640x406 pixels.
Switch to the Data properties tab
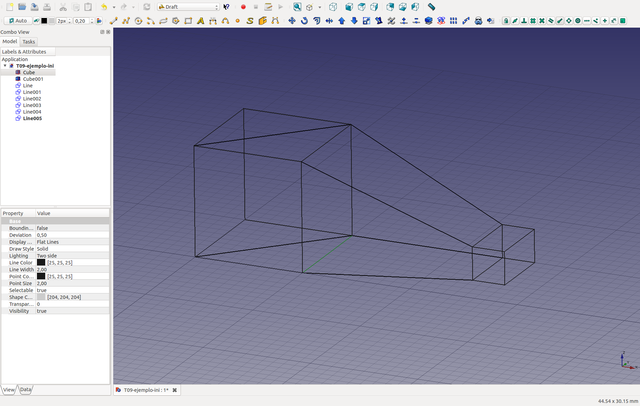point(26,389)
